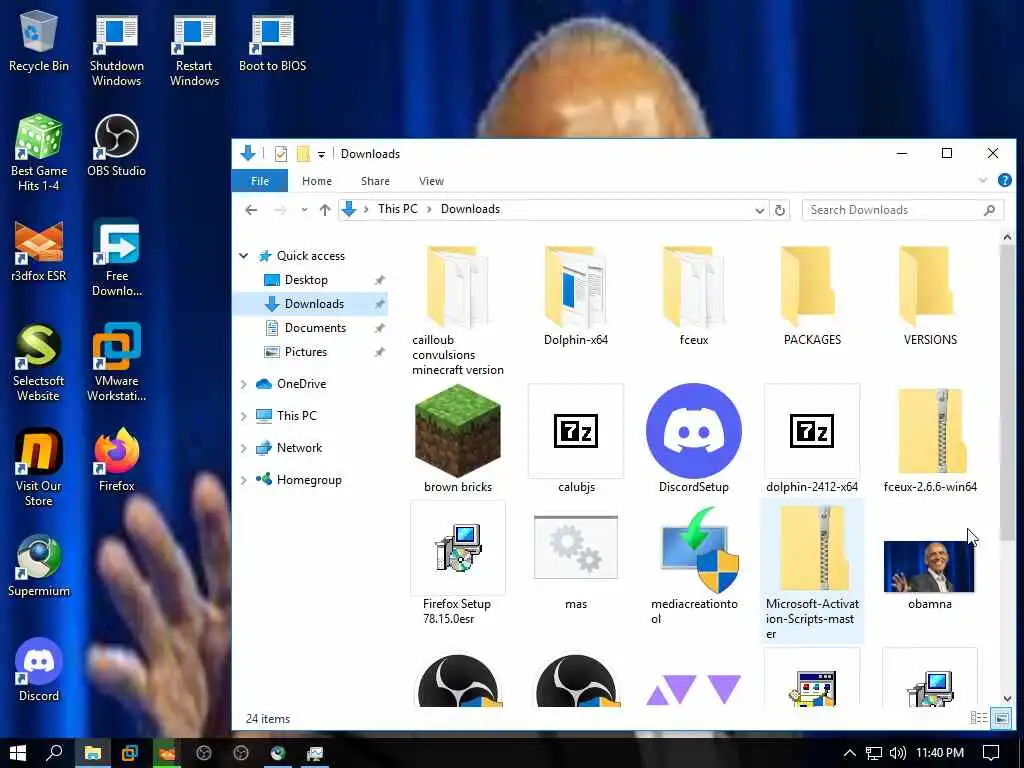The height and width of the screenshot is (768, 1024).
Task: Open the Windows Start menu
Action: pos(18,753)
